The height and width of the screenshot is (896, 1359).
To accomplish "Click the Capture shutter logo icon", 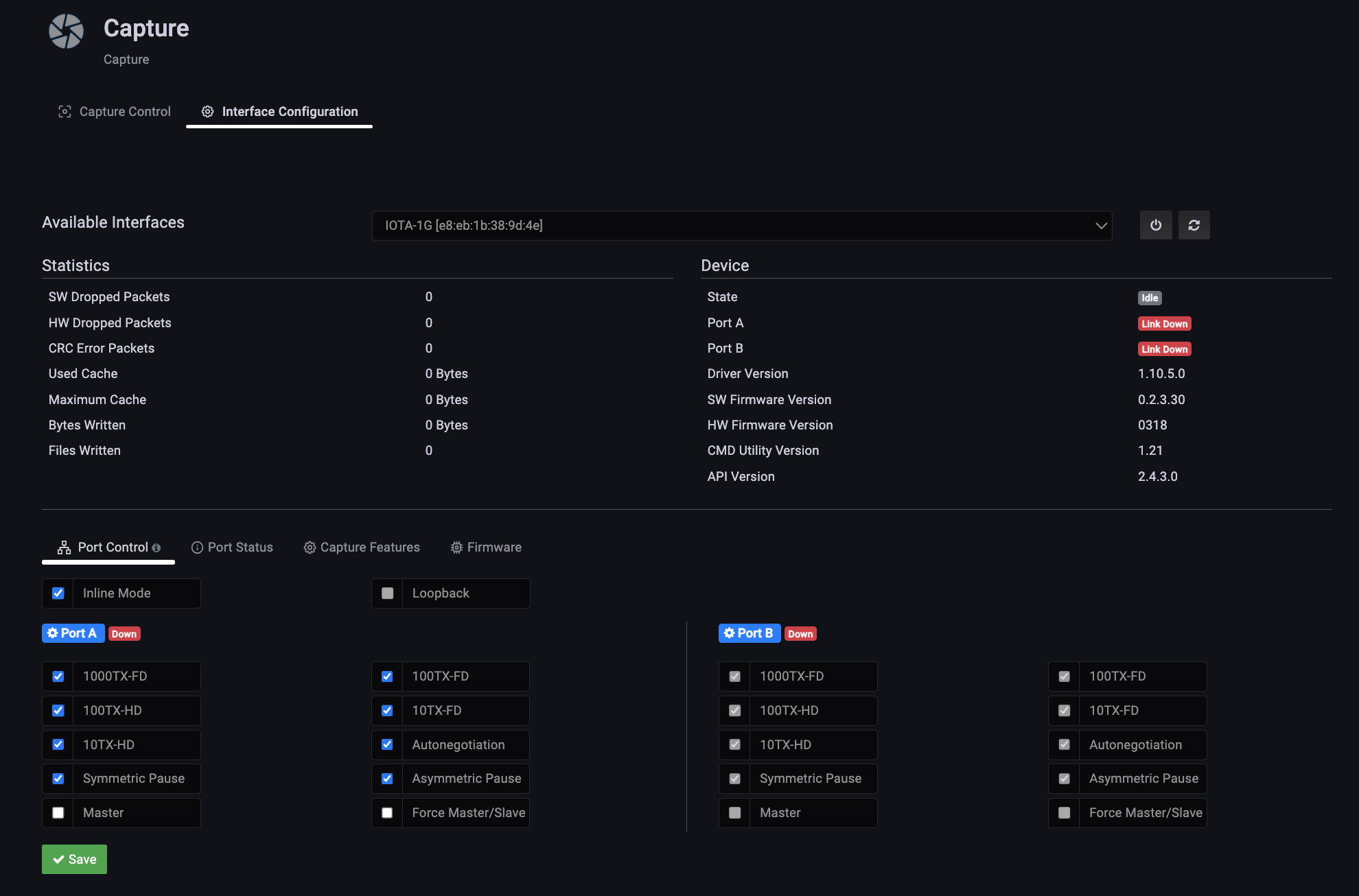I will [x=66, y=32].
